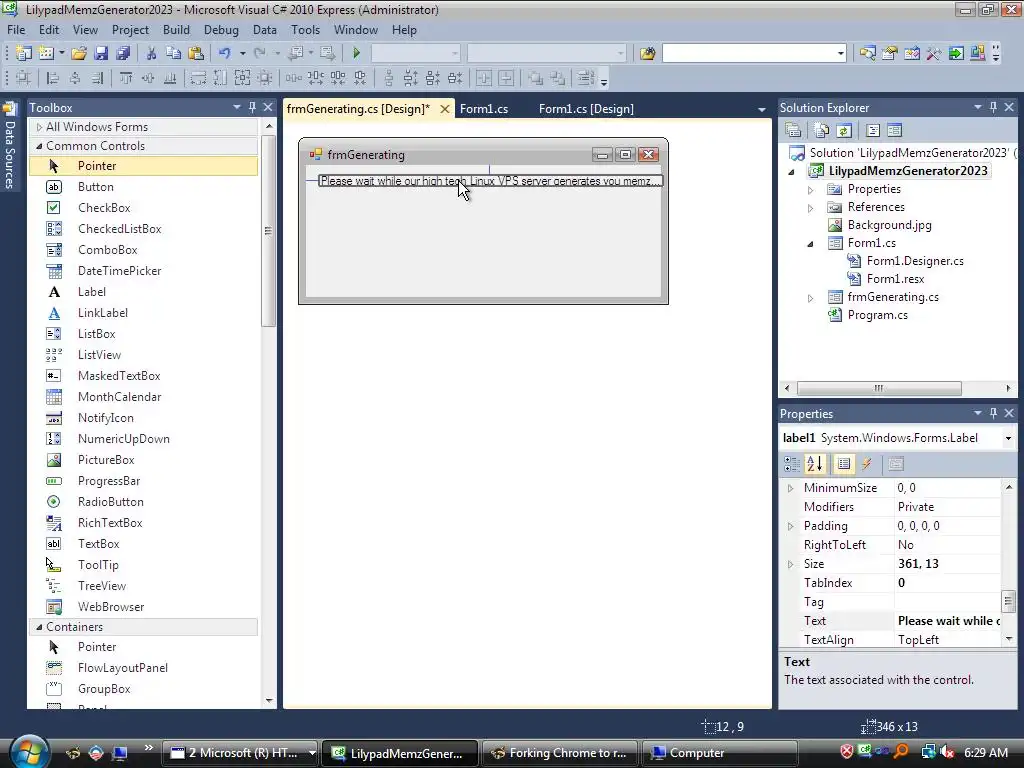Select the label on the frmGenerating form

click(490, 181)
